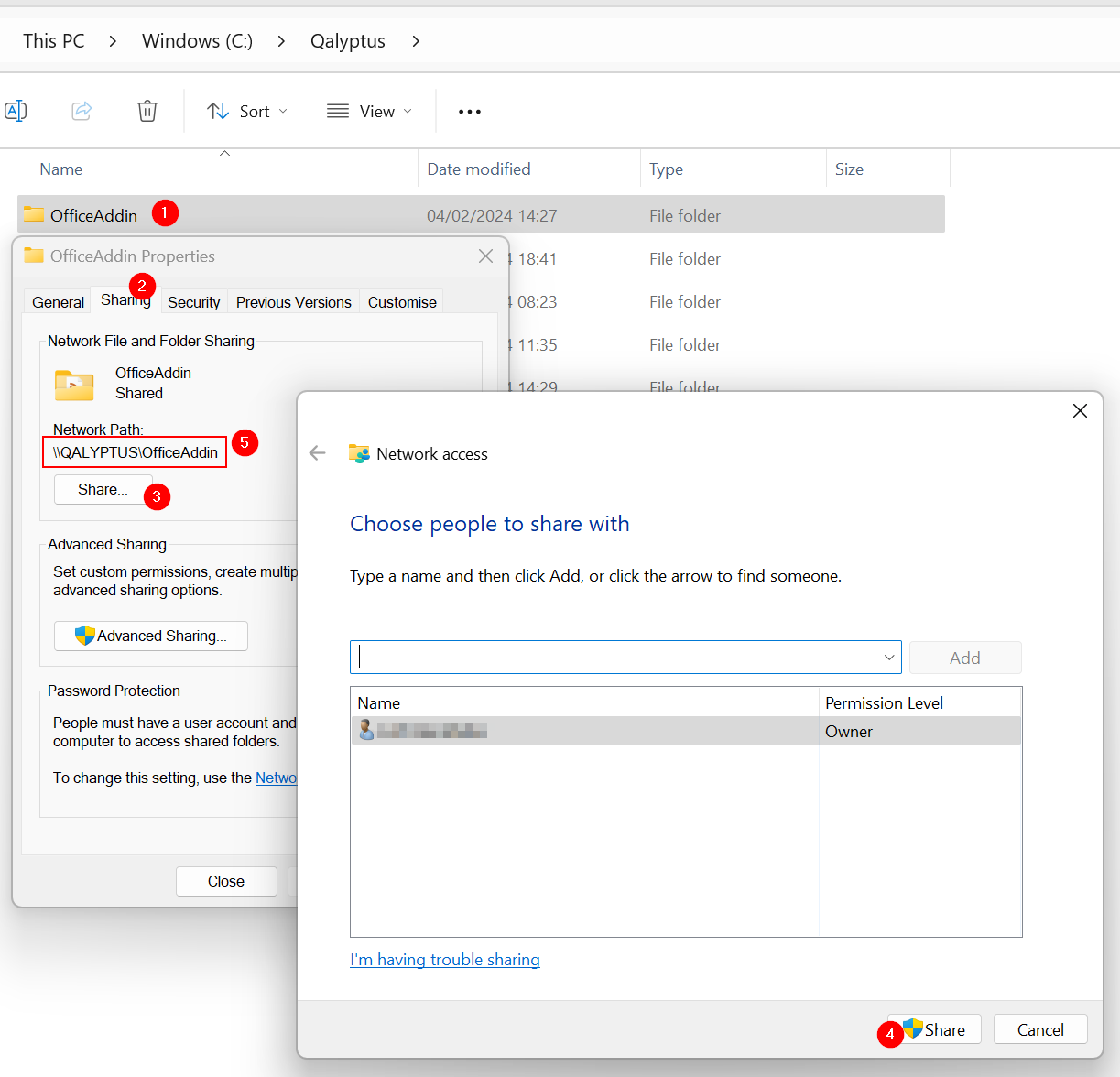Switch to the Customise tab
The image size is (1120, 1077).
point(401,302)
